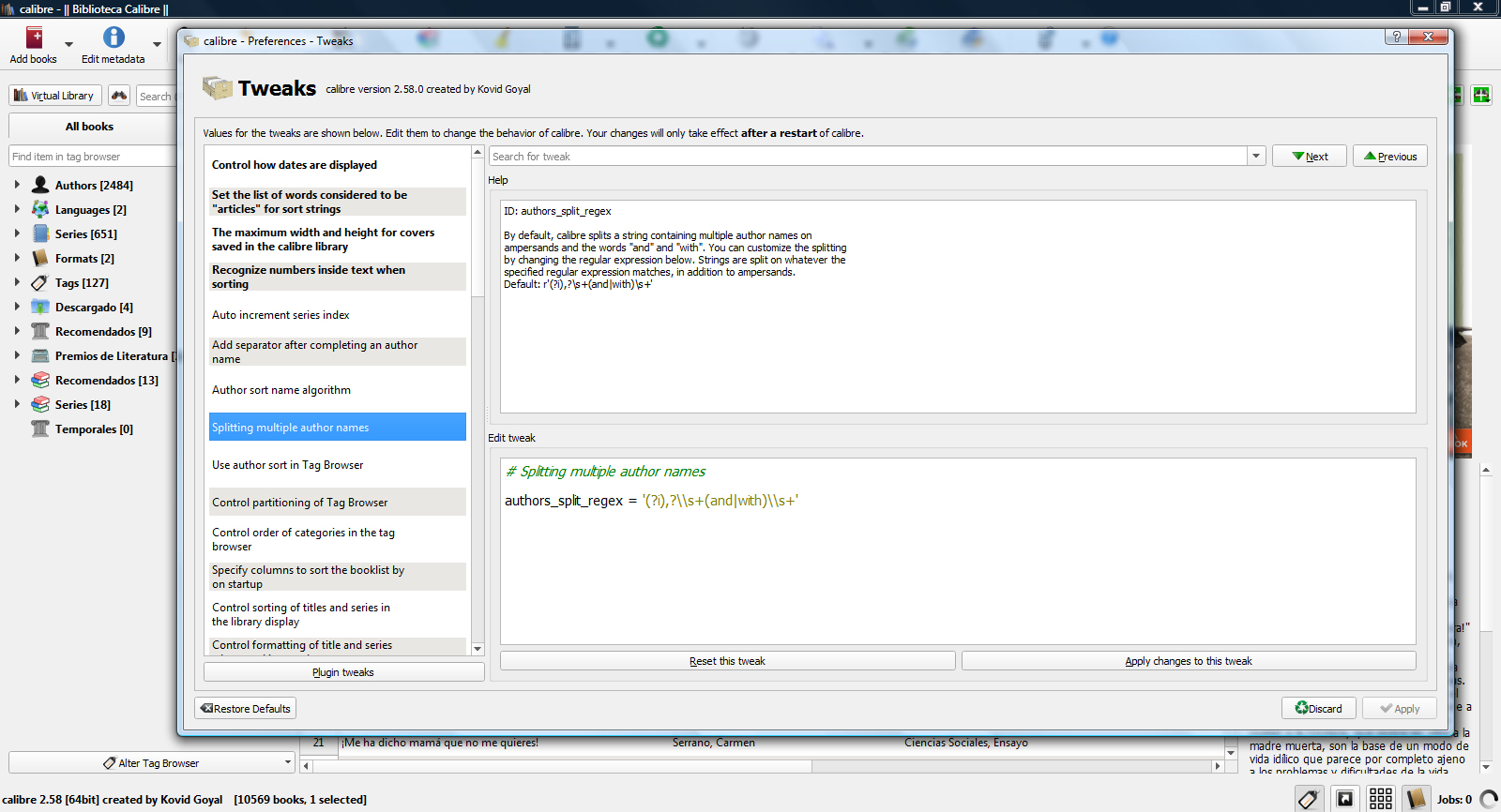This screenshot has width=1501, height=812.
Task: Select the All books tab
Action: coord(90,127)
